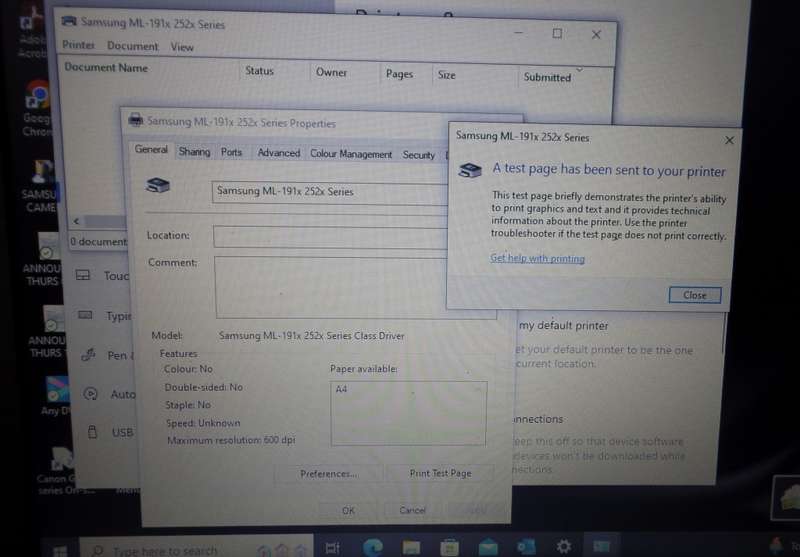Open the Any desktop shortcut icon
The height and width of the screenshot is (557, 800).
(x=56, y=395)
